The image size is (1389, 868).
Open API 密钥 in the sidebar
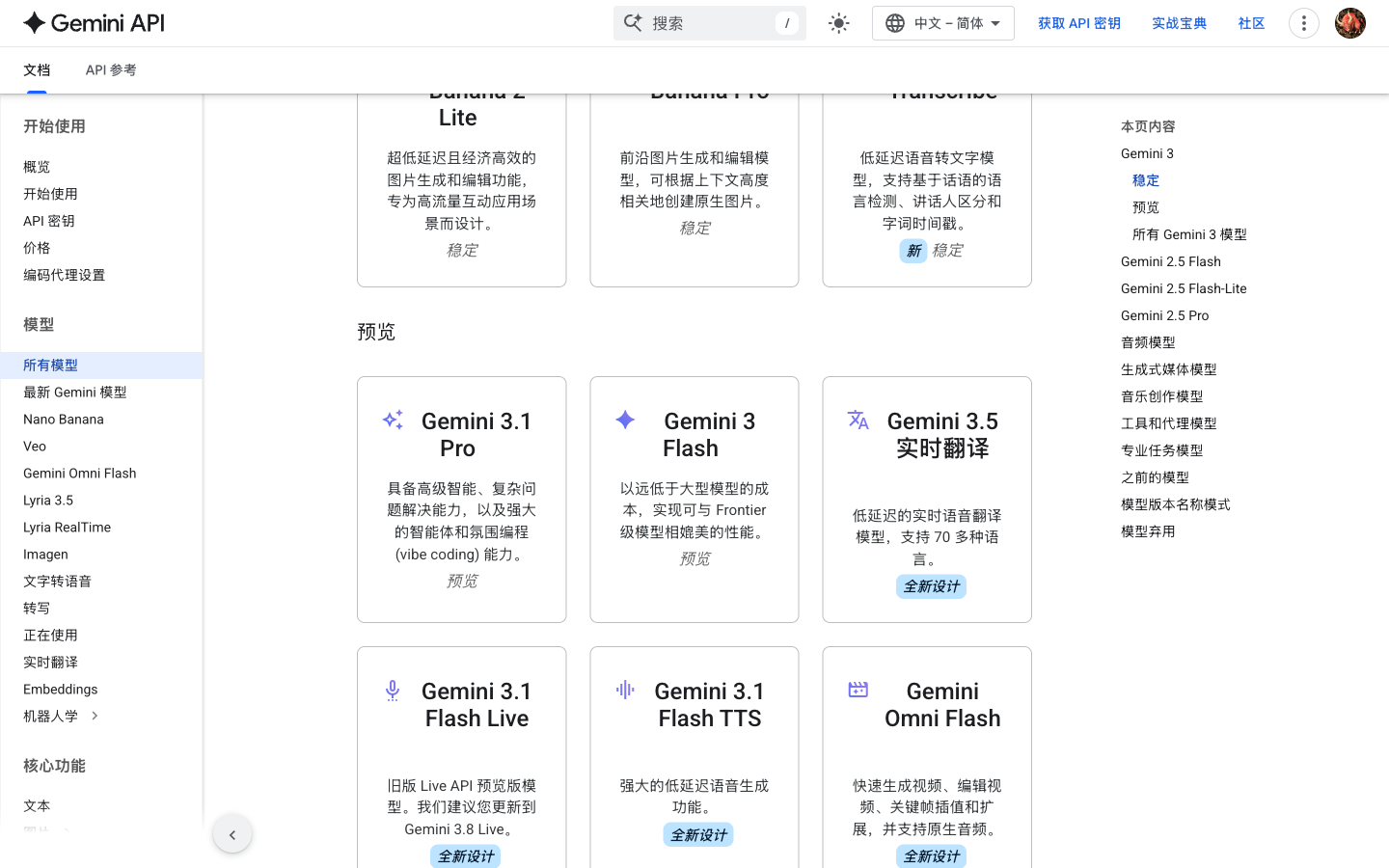(49, 221)
